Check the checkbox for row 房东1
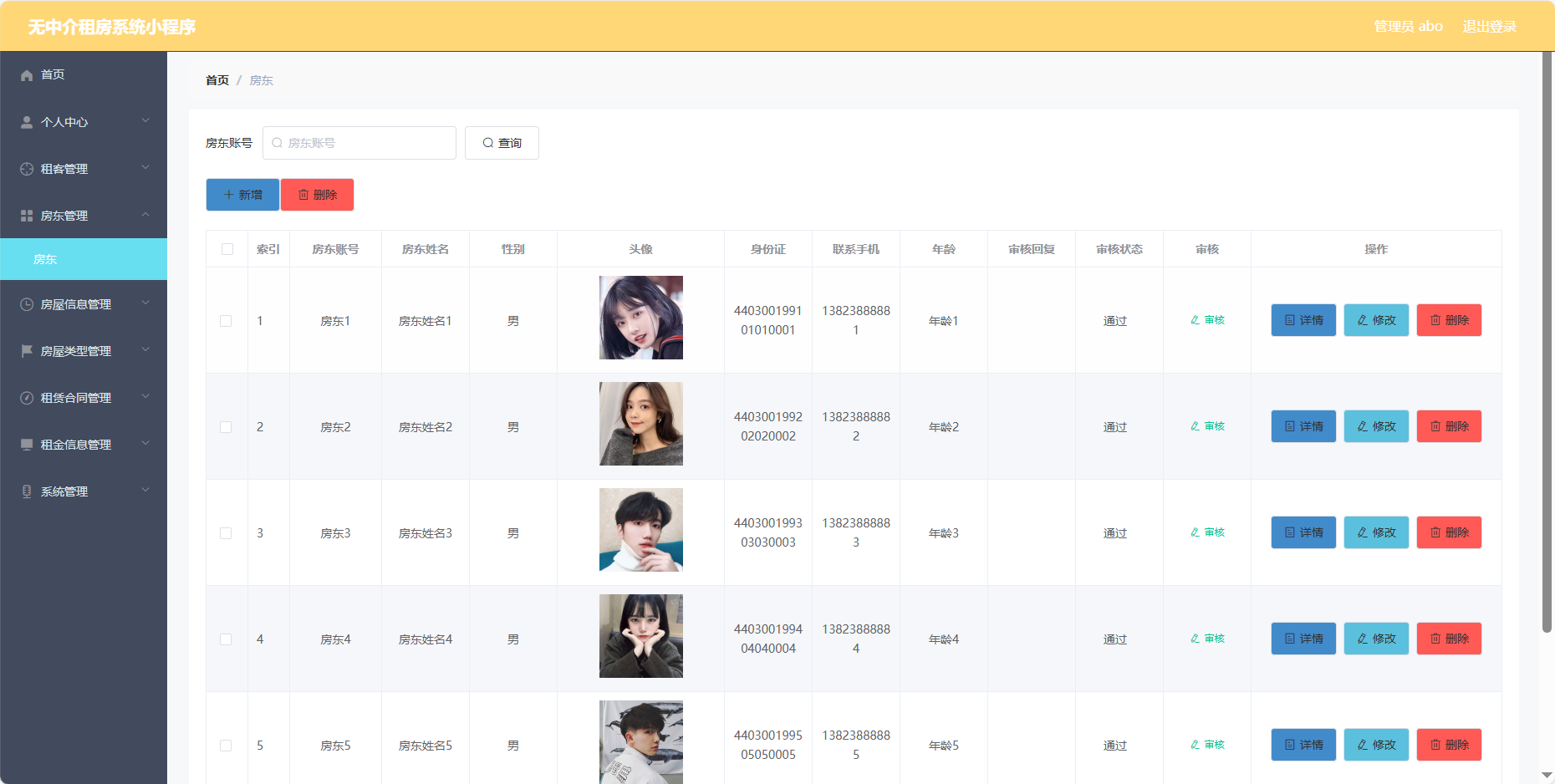This screenshot has height=784, width=1555. (226, 321)
